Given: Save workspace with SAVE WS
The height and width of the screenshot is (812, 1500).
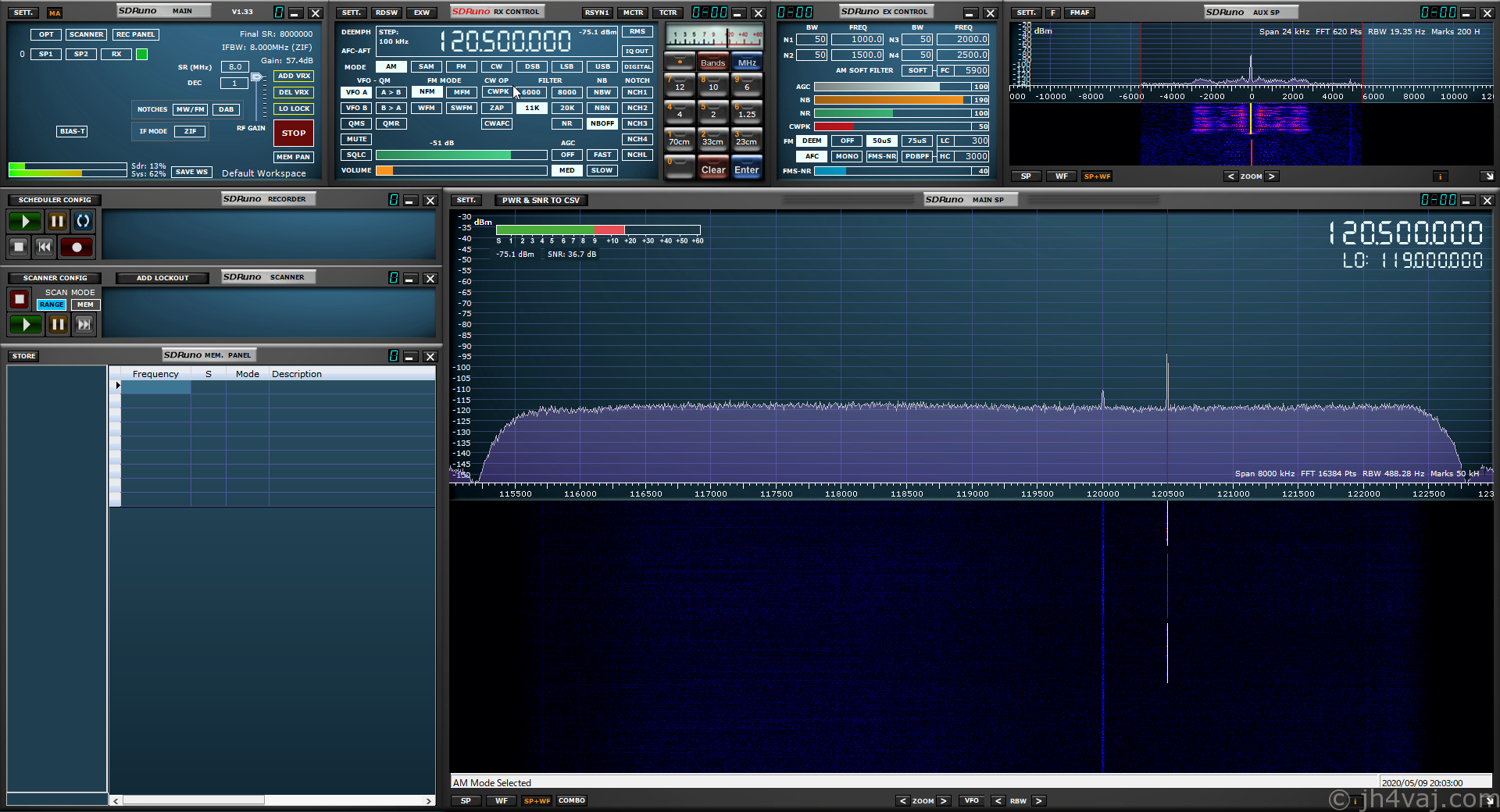Looking at the screenshot, I should point(191,172).
